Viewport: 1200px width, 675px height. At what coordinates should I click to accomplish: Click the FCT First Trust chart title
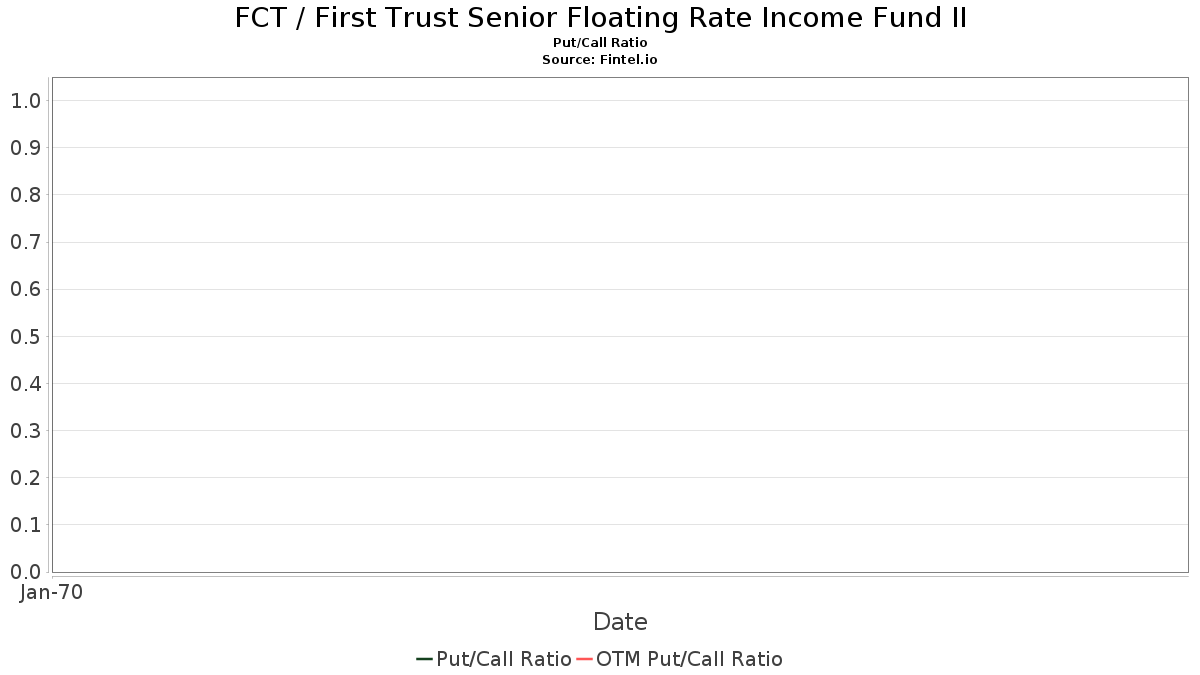click(x=601, y=18)
